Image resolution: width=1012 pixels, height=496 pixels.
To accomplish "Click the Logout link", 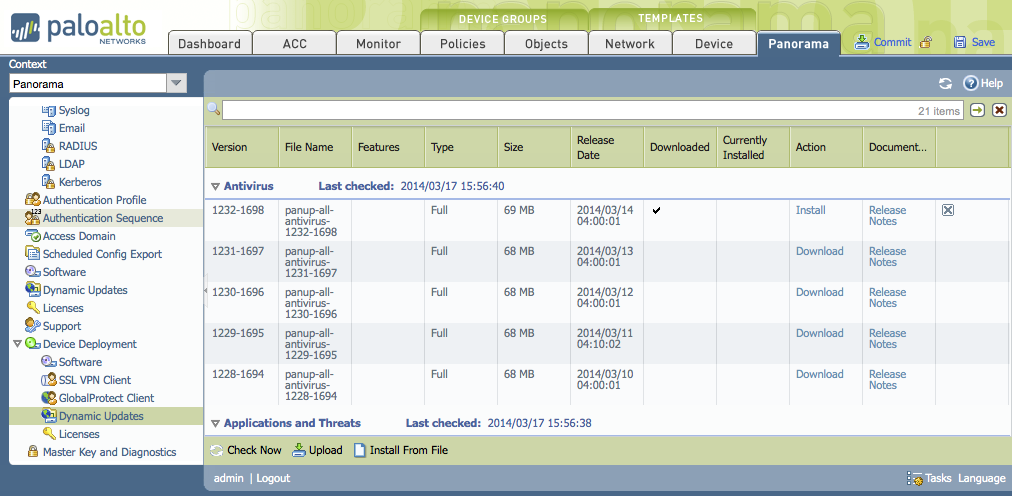I will pos(274,478).
